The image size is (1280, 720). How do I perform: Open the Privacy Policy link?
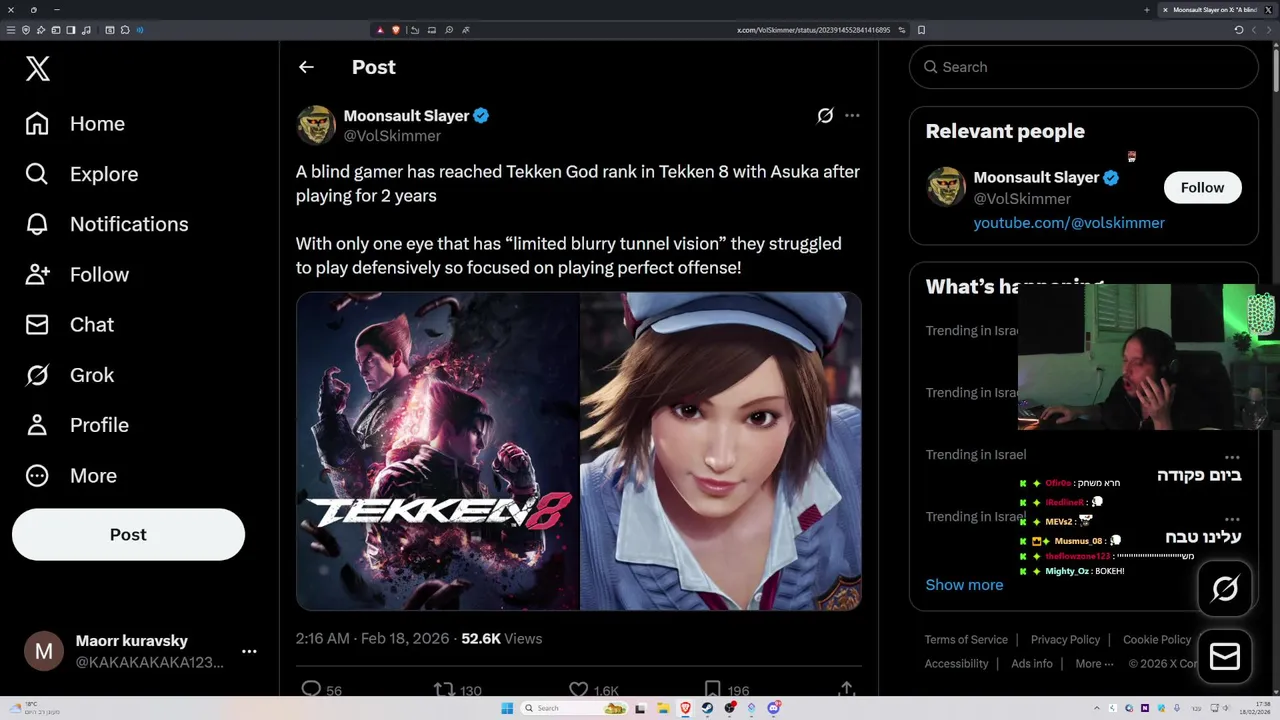(1065, 640)
